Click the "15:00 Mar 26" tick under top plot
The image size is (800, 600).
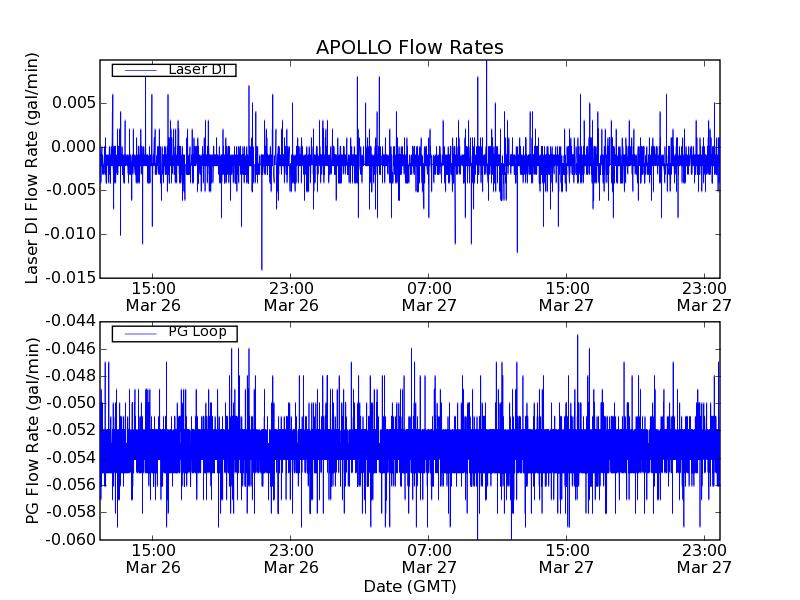(152, 296)
